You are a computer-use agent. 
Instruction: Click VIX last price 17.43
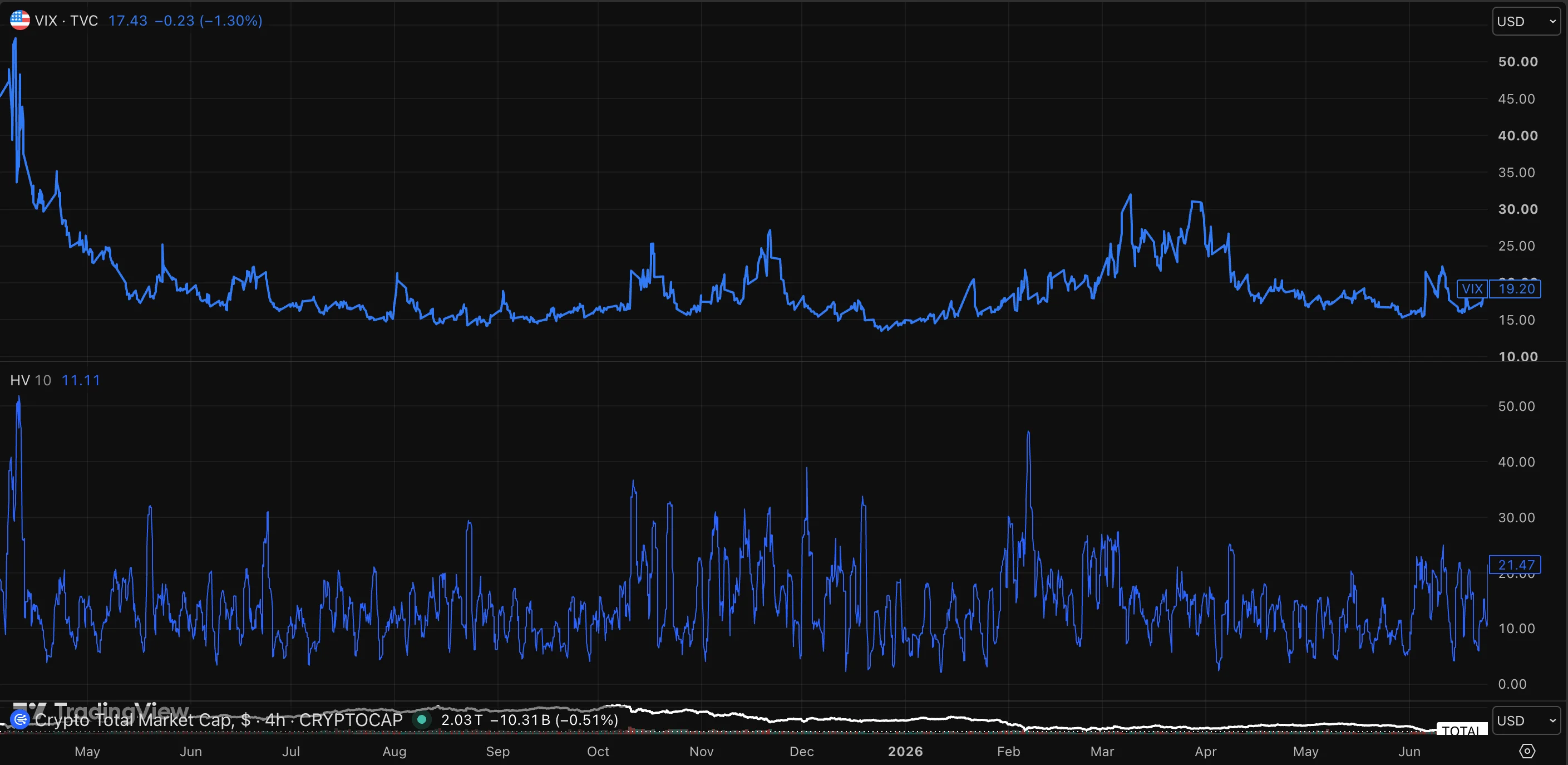coord(128,21)
